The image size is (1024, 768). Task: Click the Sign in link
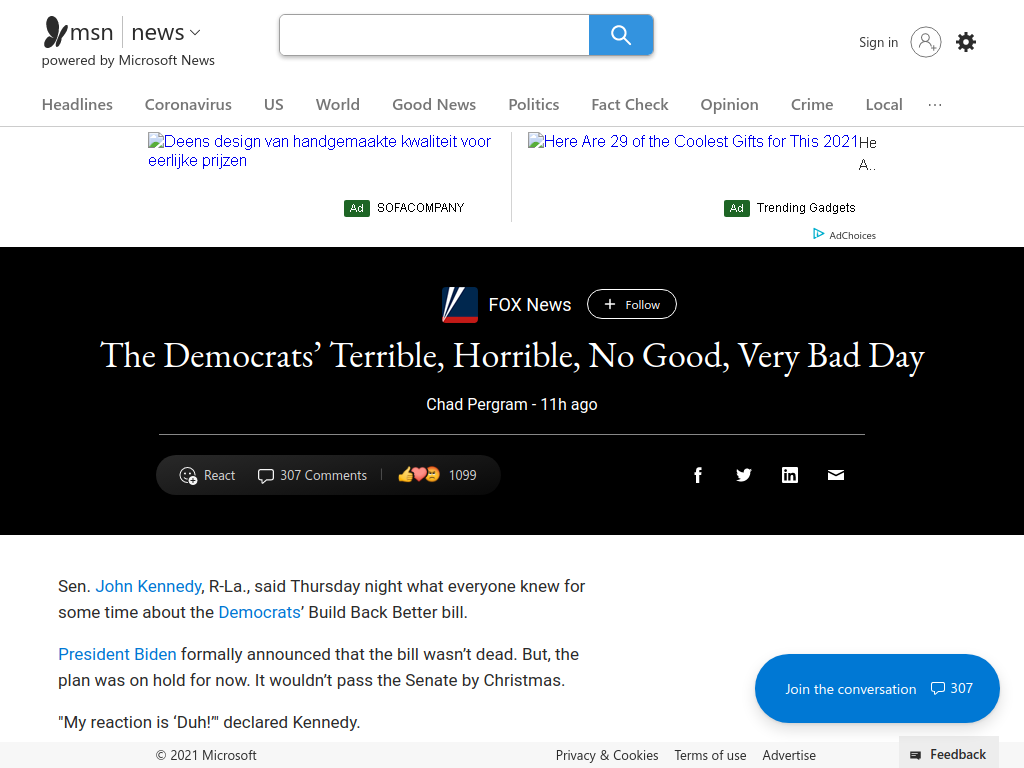tap(878, 42)
